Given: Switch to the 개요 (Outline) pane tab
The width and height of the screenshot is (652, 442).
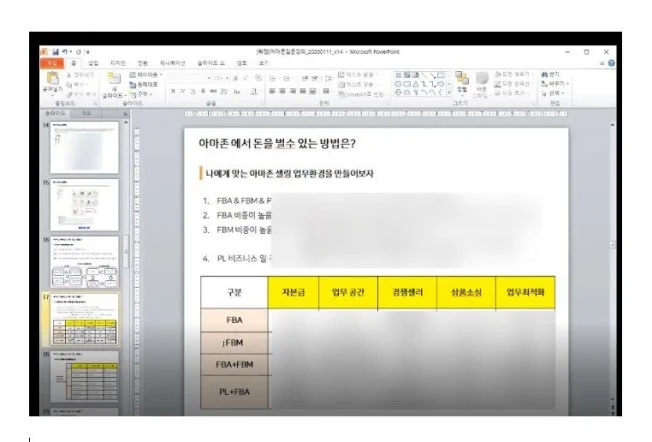Looking at the screenshot, I should (85, 114).
